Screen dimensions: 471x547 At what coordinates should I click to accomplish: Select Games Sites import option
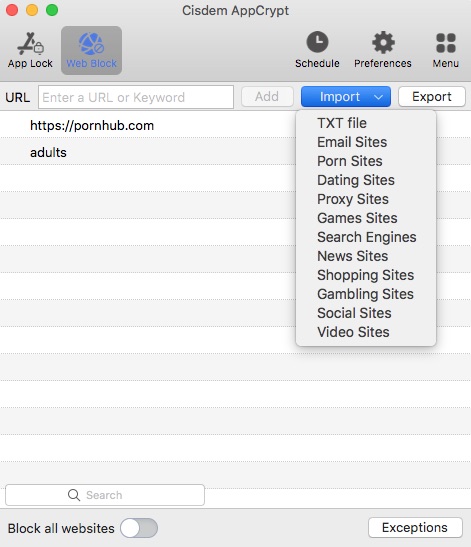(357, 218)
